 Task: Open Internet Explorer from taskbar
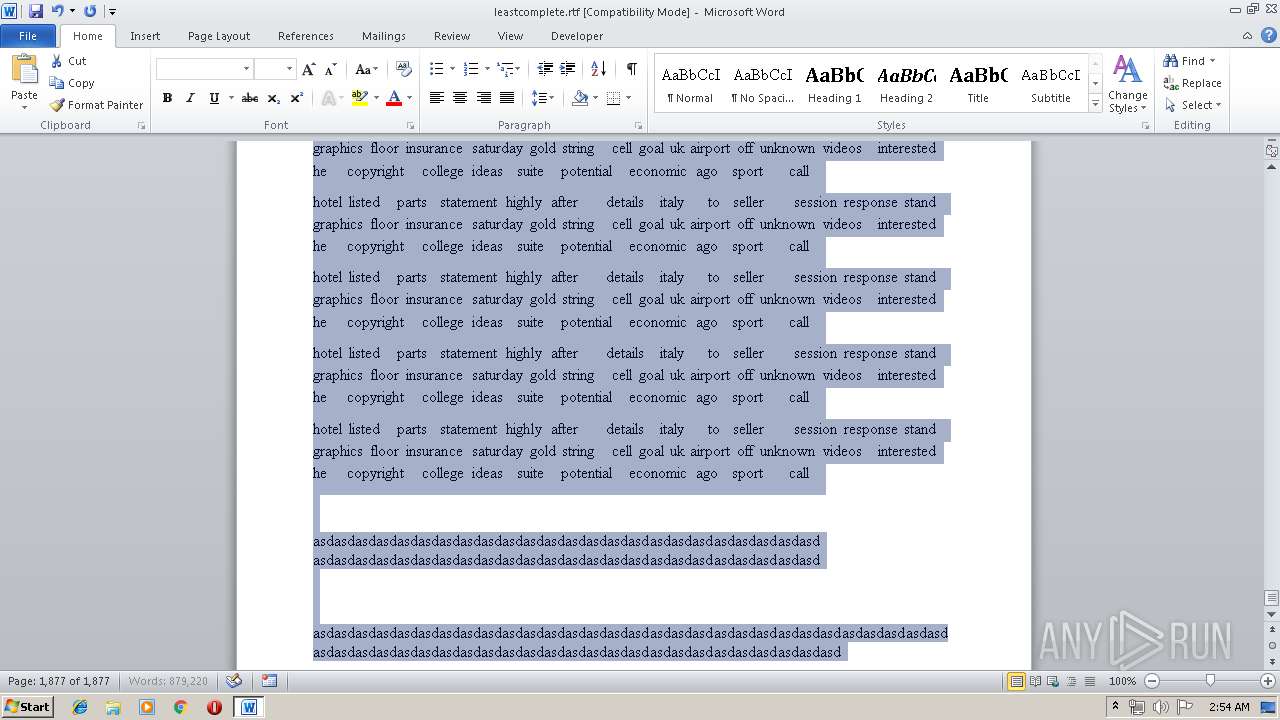point(80,707)
